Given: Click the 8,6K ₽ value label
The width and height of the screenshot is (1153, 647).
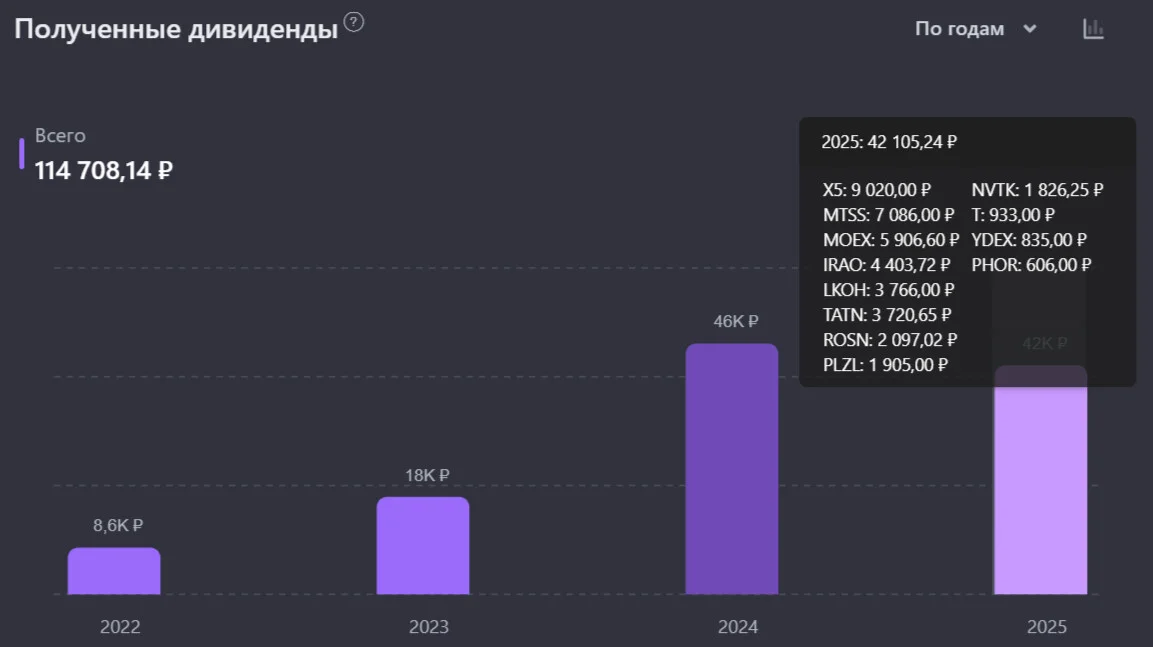Looking at the screenshot, I should point(118,525).
